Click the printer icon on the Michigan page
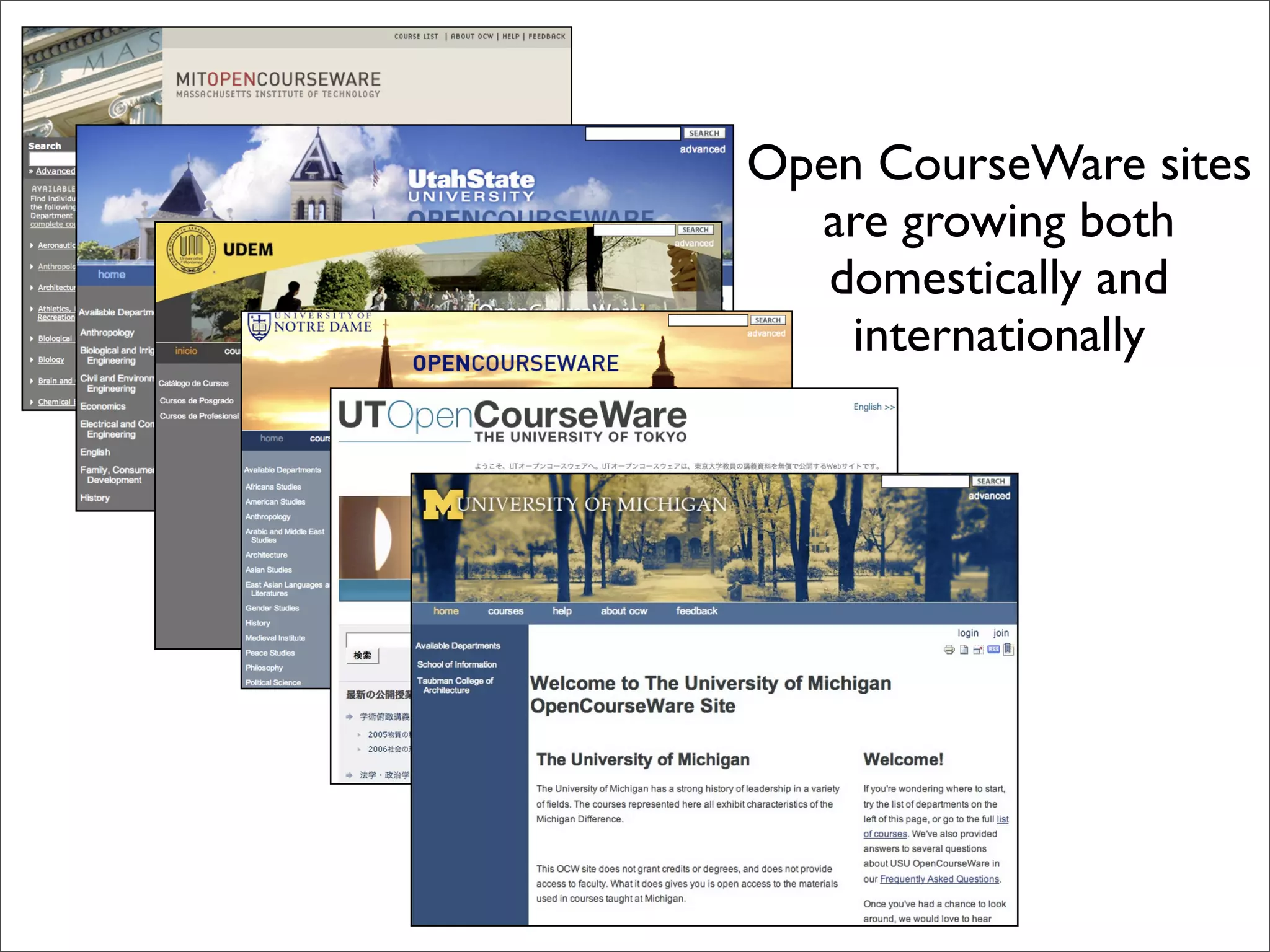The width and height of the screenshot is (1270, 952). (x=949, y=650)
